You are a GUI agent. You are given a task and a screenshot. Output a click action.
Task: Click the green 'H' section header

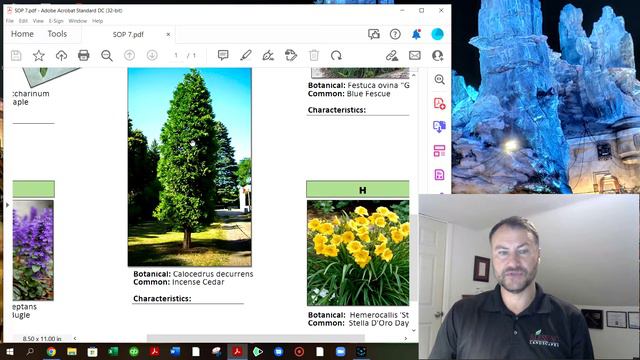coord(358,190)
